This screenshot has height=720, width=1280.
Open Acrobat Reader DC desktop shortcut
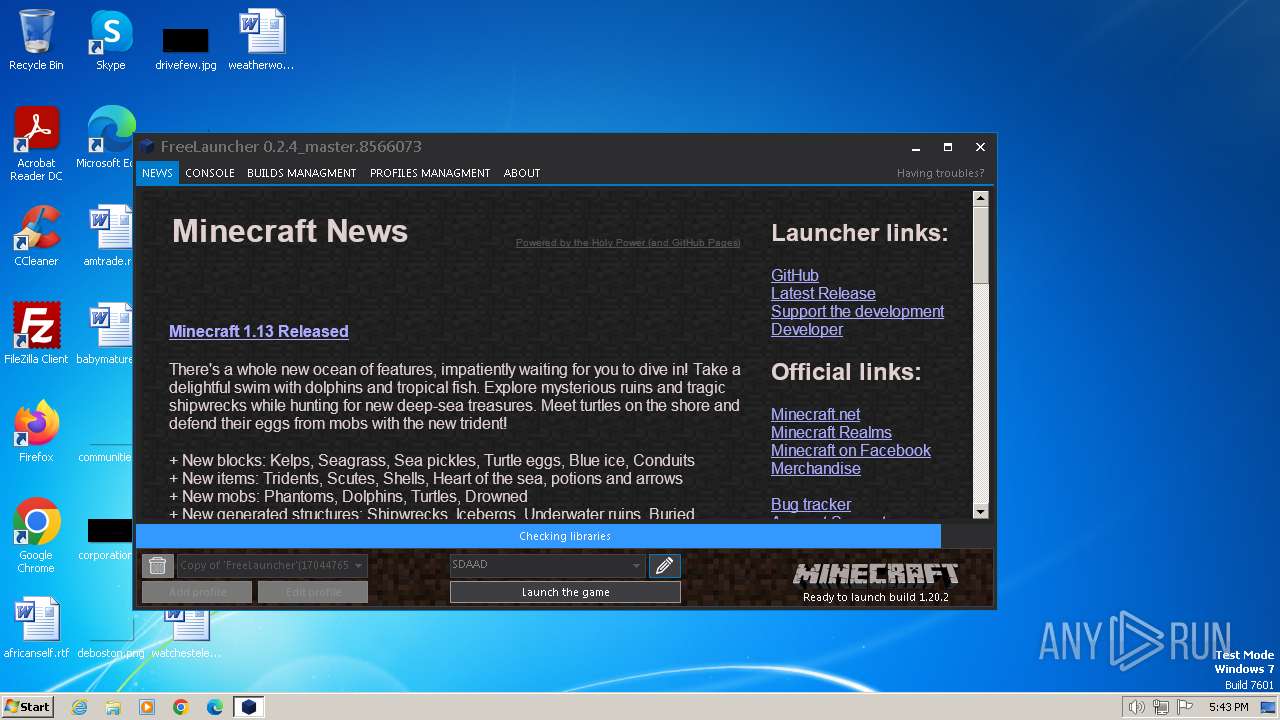pos(36,144)
